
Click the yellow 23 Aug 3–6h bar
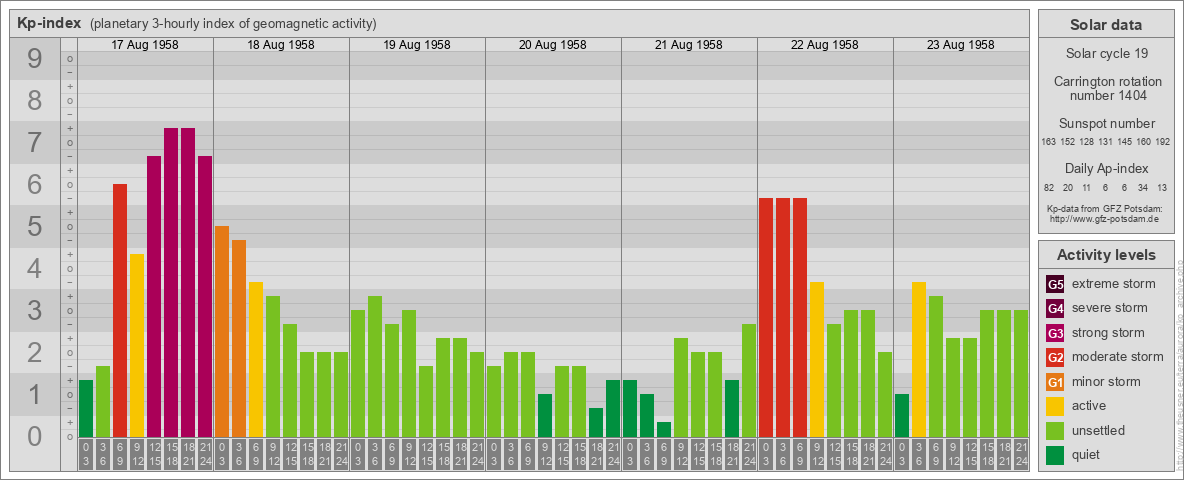click(918, 360)
